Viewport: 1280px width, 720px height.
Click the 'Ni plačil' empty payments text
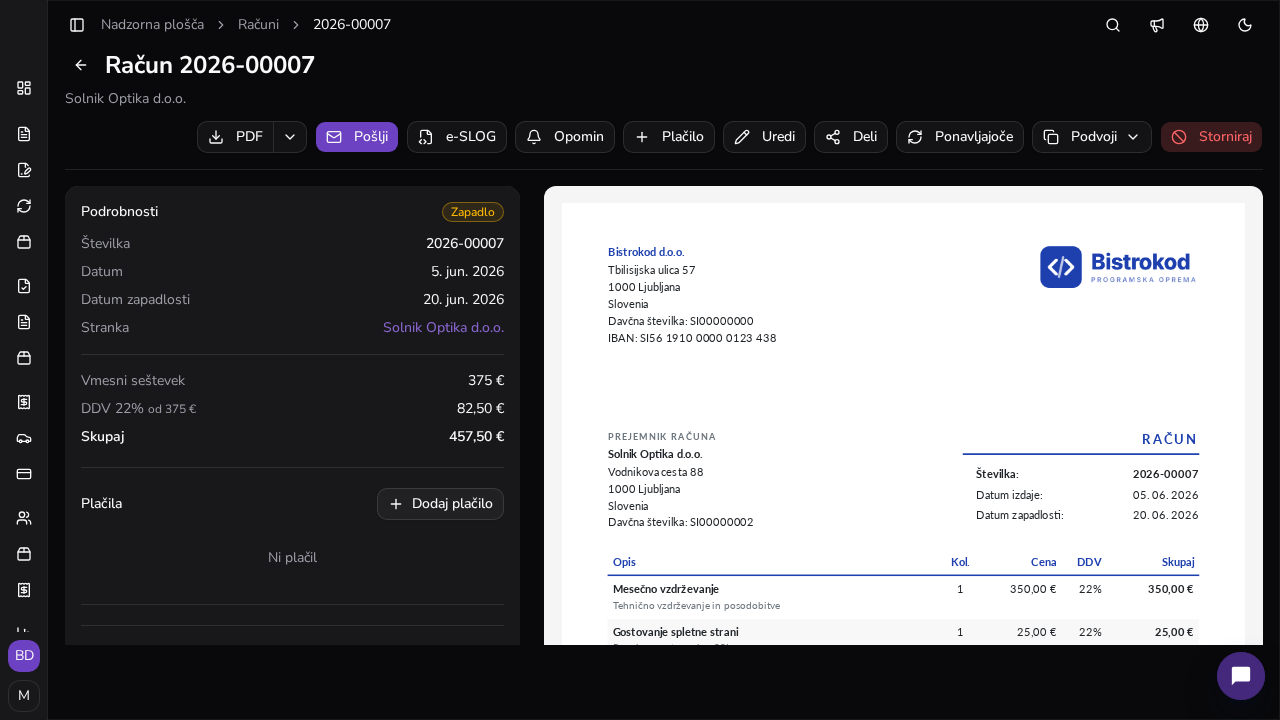[292, 557]
